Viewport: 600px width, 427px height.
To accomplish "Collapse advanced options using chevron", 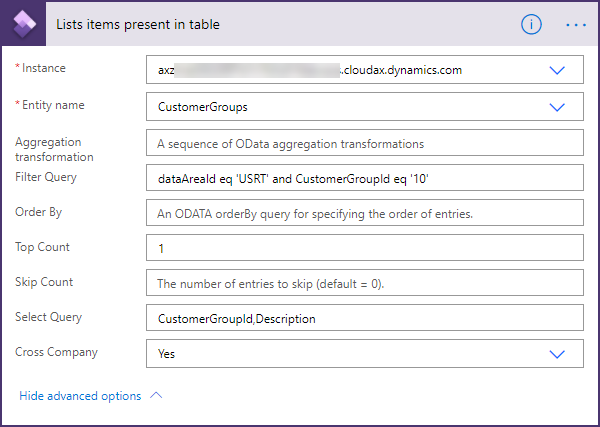I will (156, 395).
